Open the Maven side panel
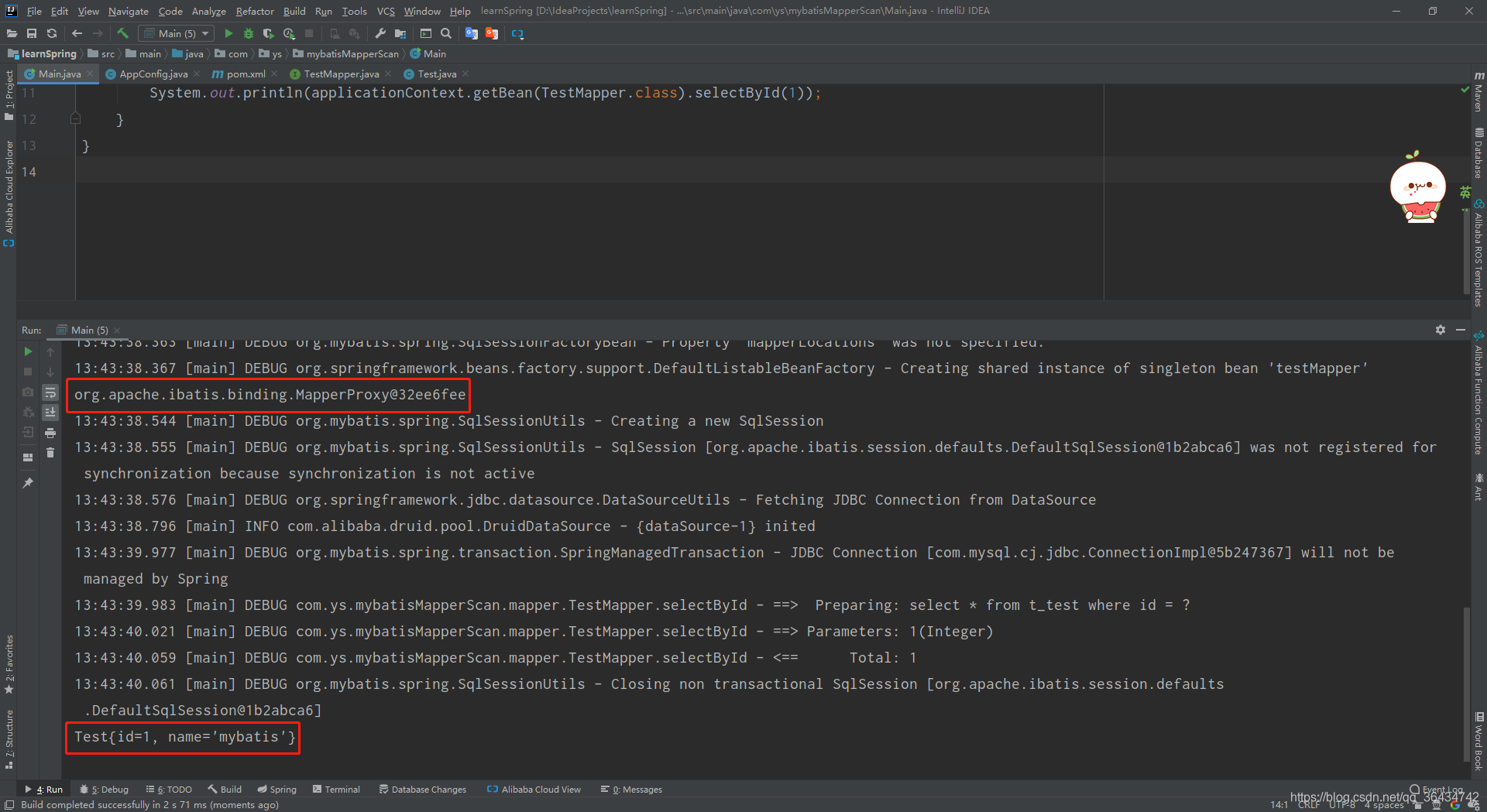 tap(1478, 91)
